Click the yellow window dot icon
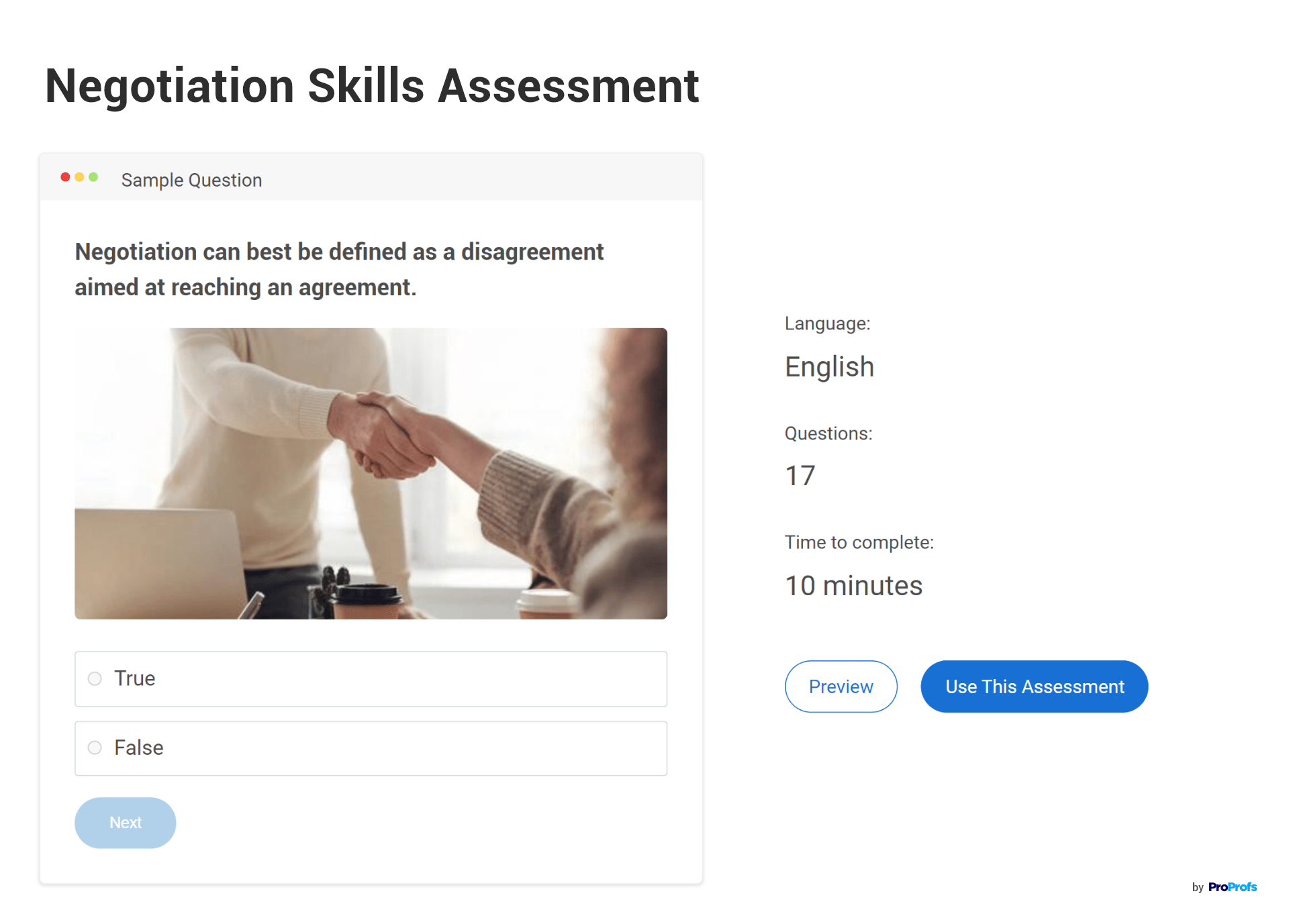This screenshot has width=1289, height=924. tap(79, 177)
